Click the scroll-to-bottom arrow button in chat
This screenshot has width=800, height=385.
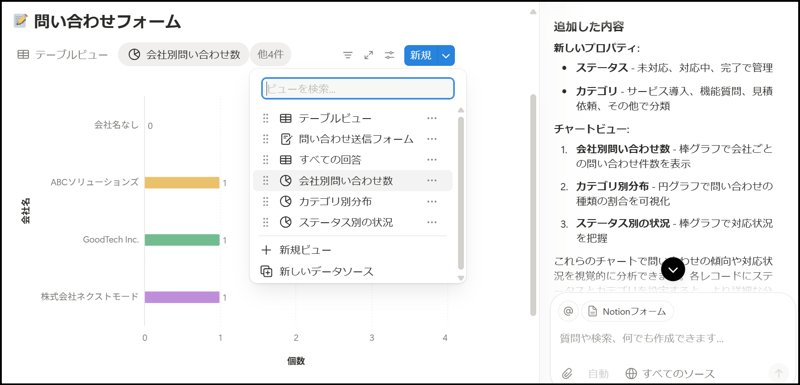point(673,270)
